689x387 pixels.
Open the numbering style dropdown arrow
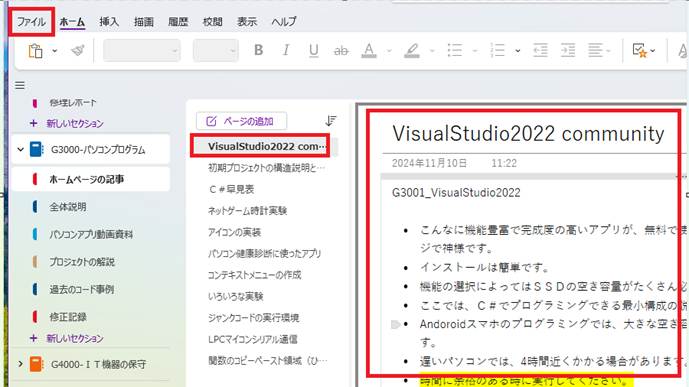518,51
